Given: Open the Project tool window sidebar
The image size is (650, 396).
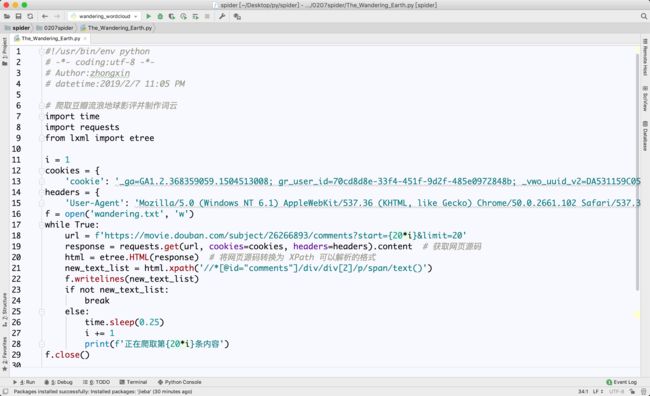Looking at the screenshot, I should click(5, 51).
